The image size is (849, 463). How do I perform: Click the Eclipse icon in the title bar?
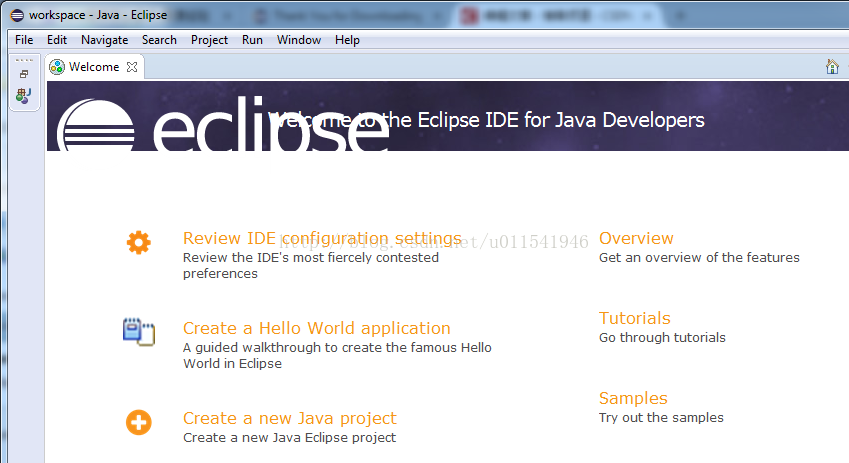(x=16, y=15)
